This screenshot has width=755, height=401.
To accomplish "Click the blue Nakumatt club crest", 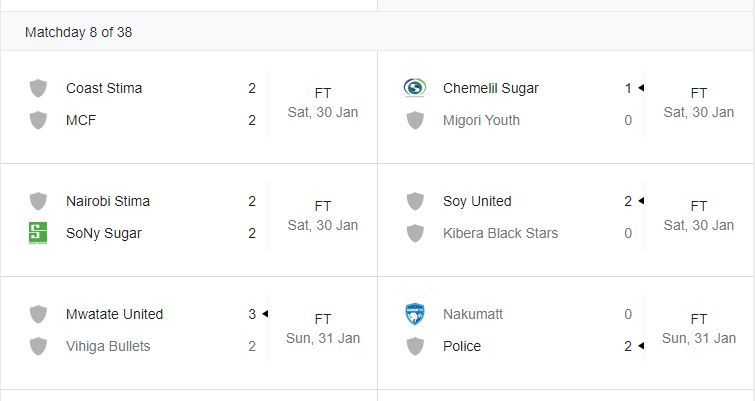I will coord(415,314).
